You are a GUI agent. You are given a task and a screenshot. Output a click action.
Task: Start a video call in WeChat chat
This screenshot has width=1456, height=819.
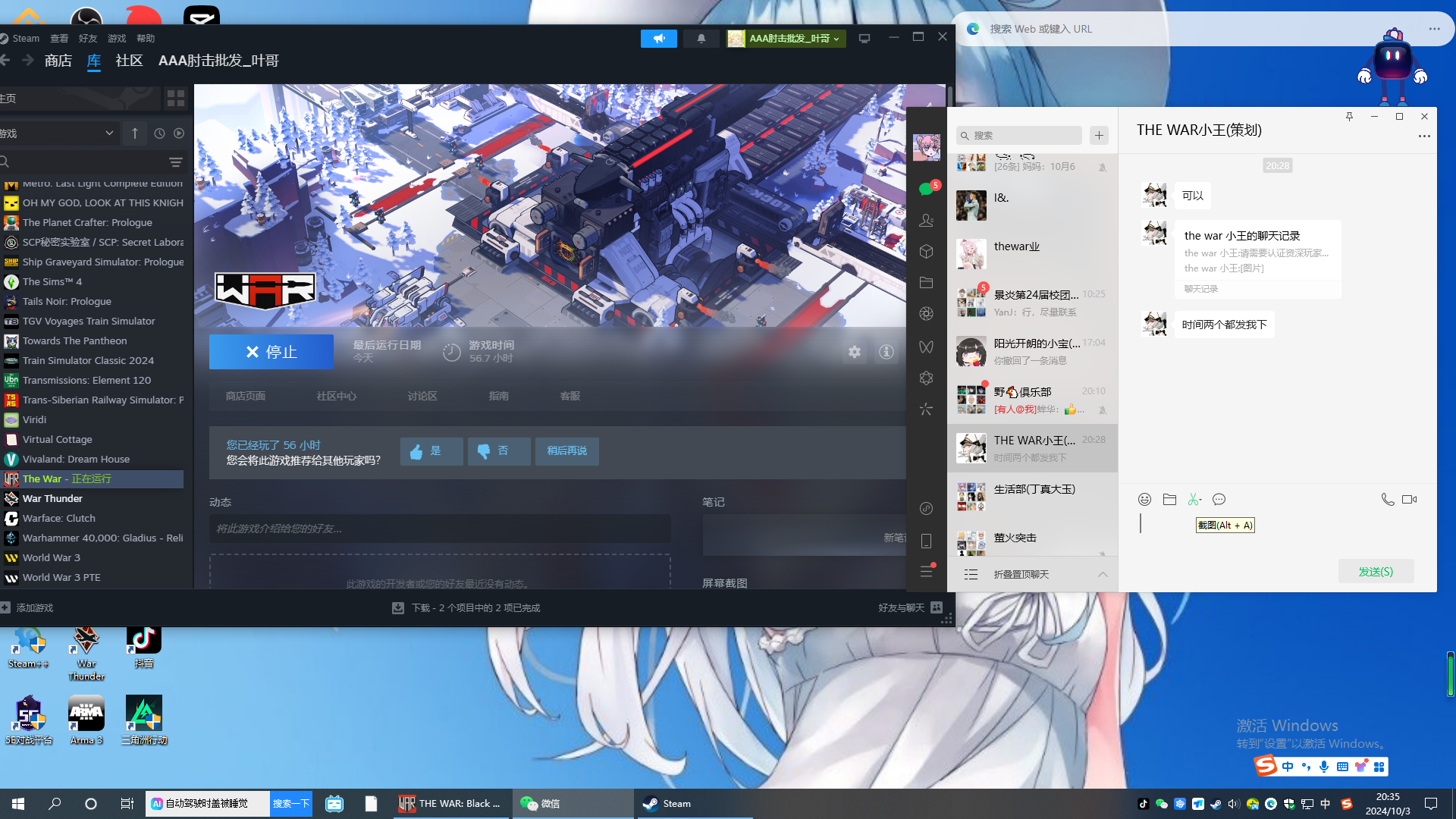[1410, 499]
